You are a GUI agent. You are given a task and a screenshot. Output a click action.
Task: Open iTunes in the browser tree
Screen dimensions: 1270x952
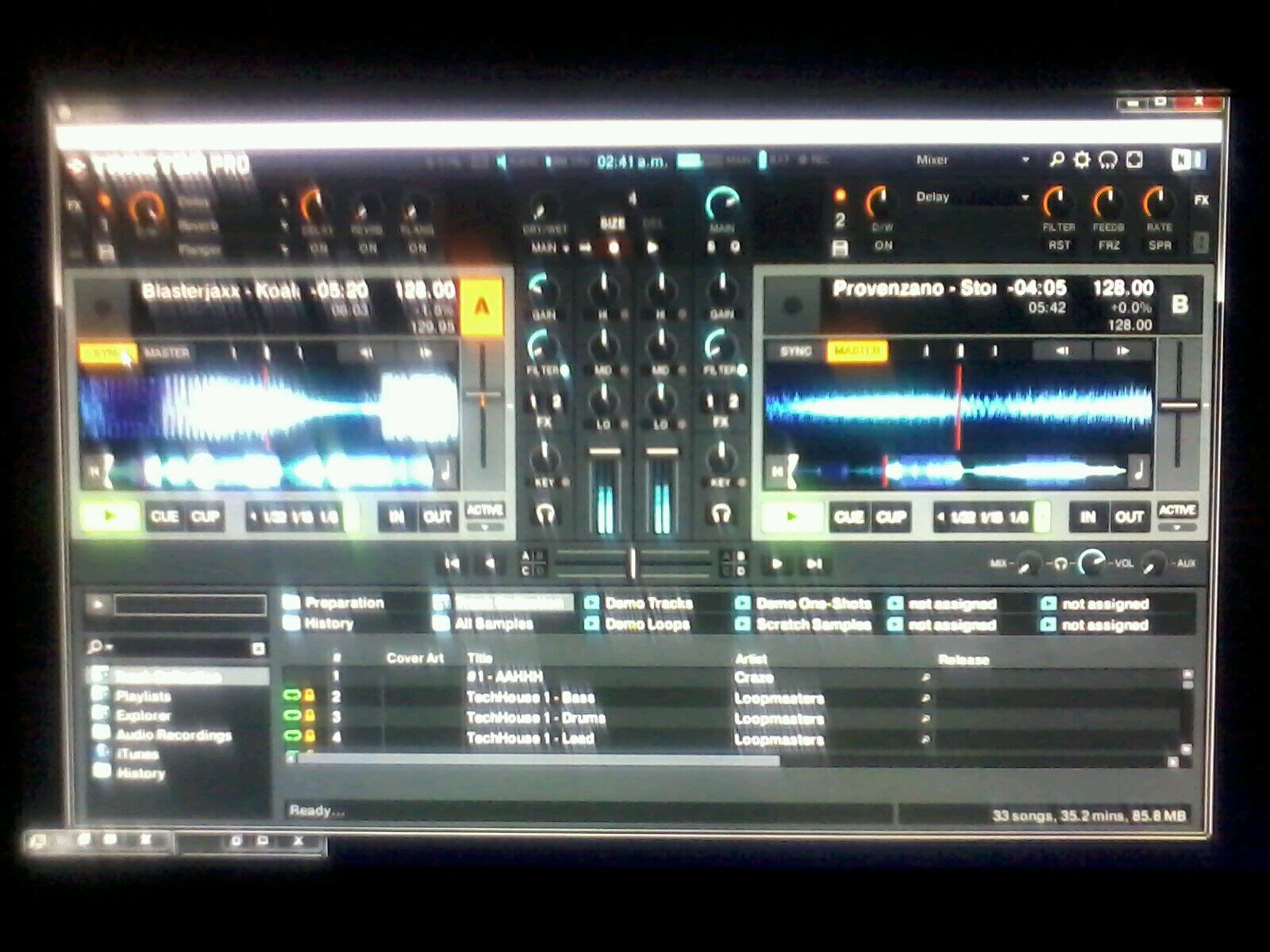tap(137, 754)
